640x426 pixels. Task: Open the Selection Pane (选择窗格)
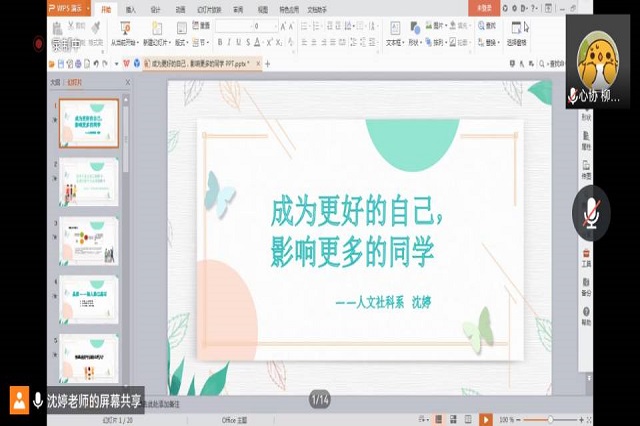pyautogui.click(x=516, y=33)
